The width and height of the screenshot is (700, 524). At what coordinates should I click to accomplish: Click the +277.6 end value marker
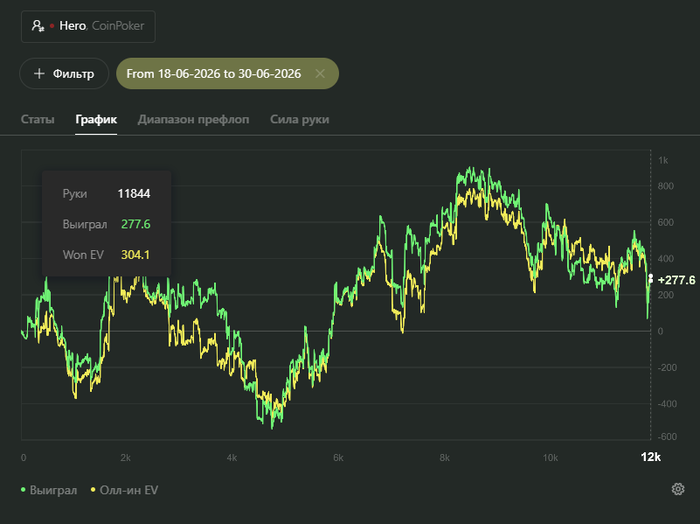point(676,280)
